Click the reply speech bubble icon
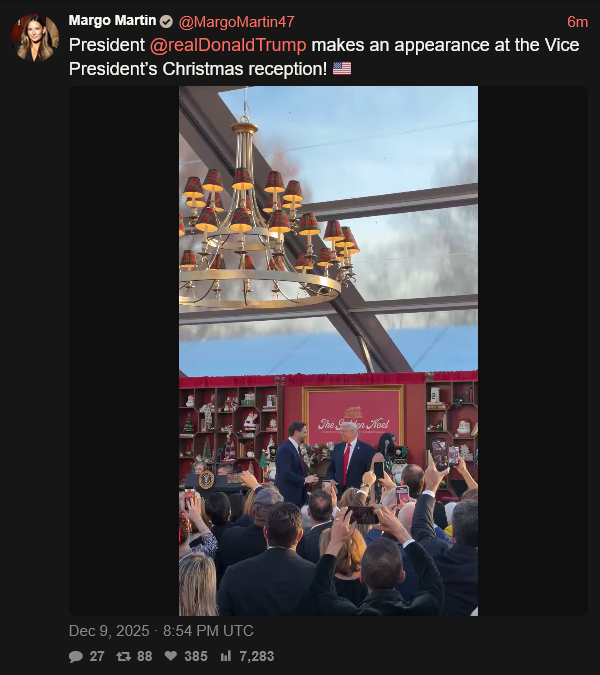Viewport: 600px width, 675px height. [76, 656]
